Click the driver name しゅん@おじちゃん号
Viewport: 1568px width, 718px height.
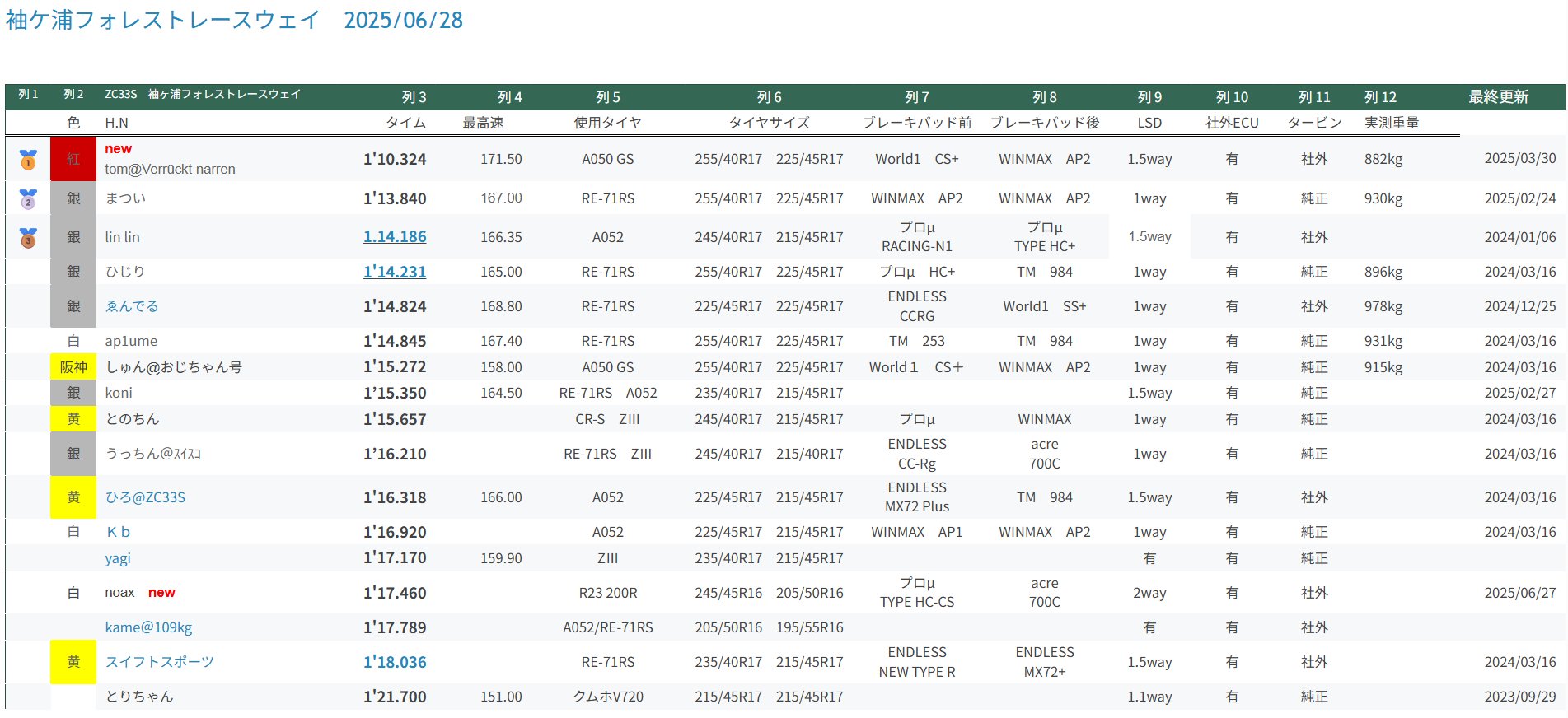[x=173, y=367]
